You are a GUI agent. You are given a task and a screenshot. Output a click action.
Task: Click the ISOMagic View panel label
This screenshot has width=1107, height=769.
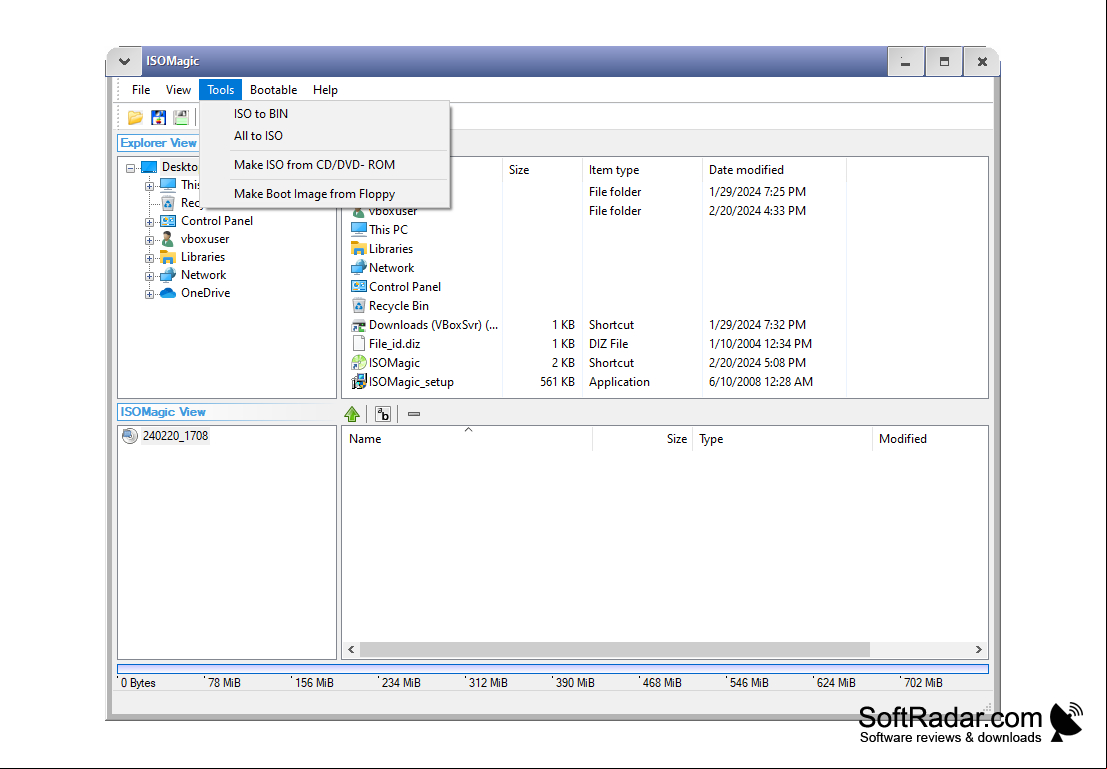pos(163,412)
